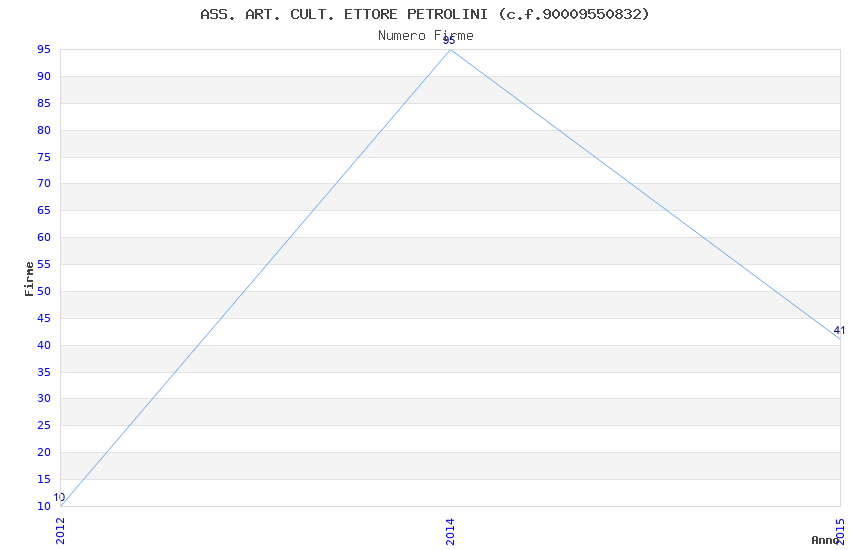This screenshot has height=550, width=850.
Task: Click the y-axis tick 65
Action: coord(44,210)
